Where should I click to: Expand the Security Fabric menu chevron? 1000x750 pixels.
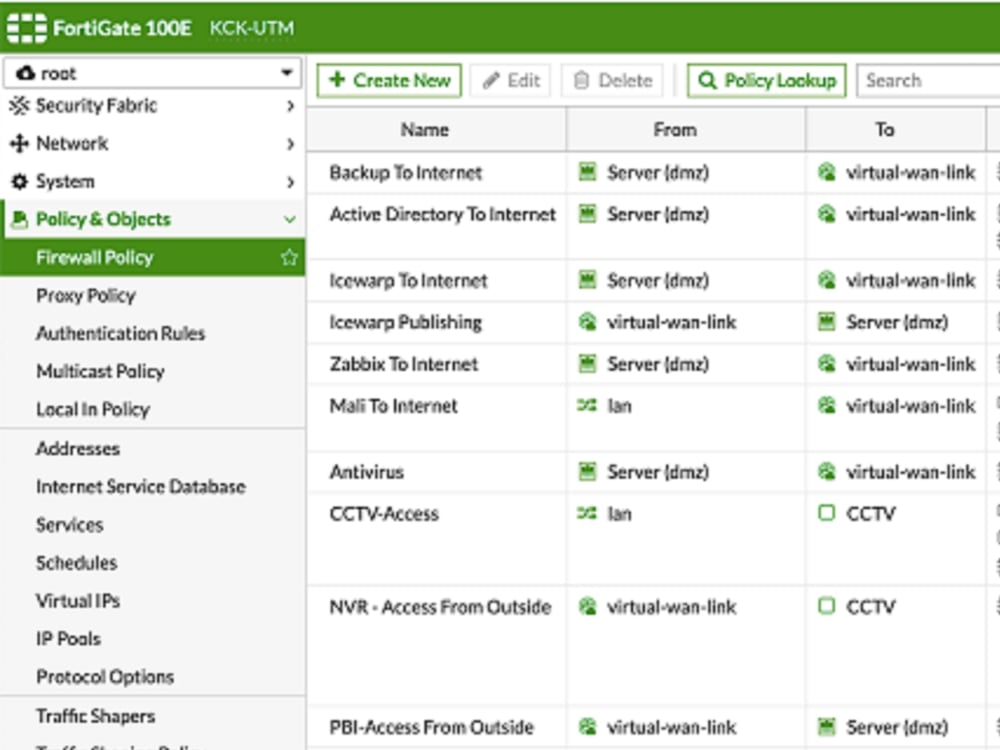290,106
